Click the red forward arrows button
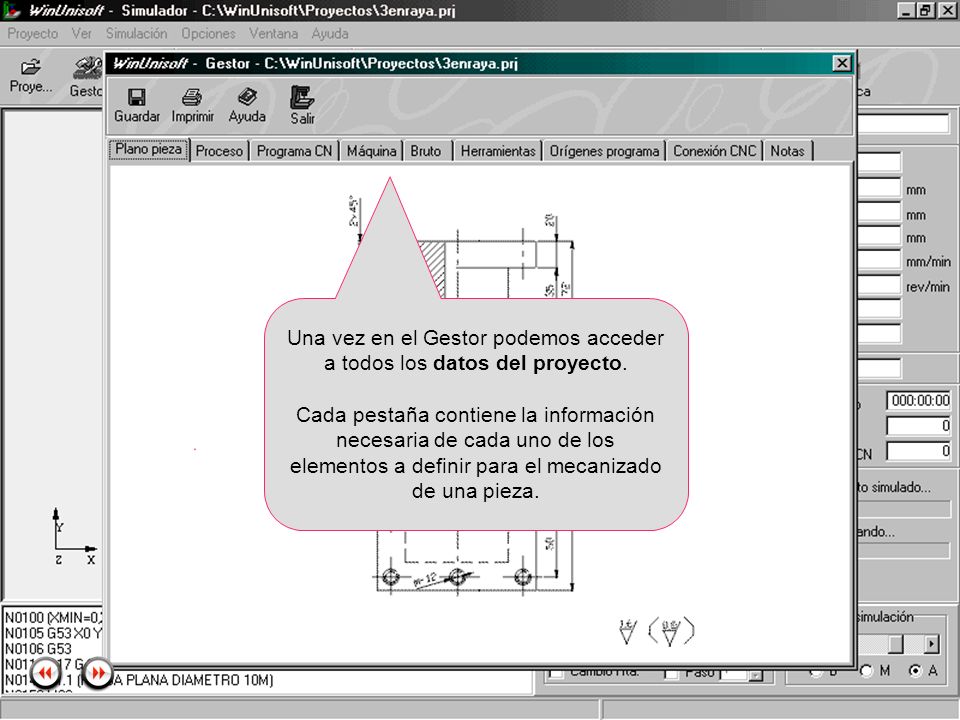The height and width of the screenshot is (720, 960). [97, 673]
